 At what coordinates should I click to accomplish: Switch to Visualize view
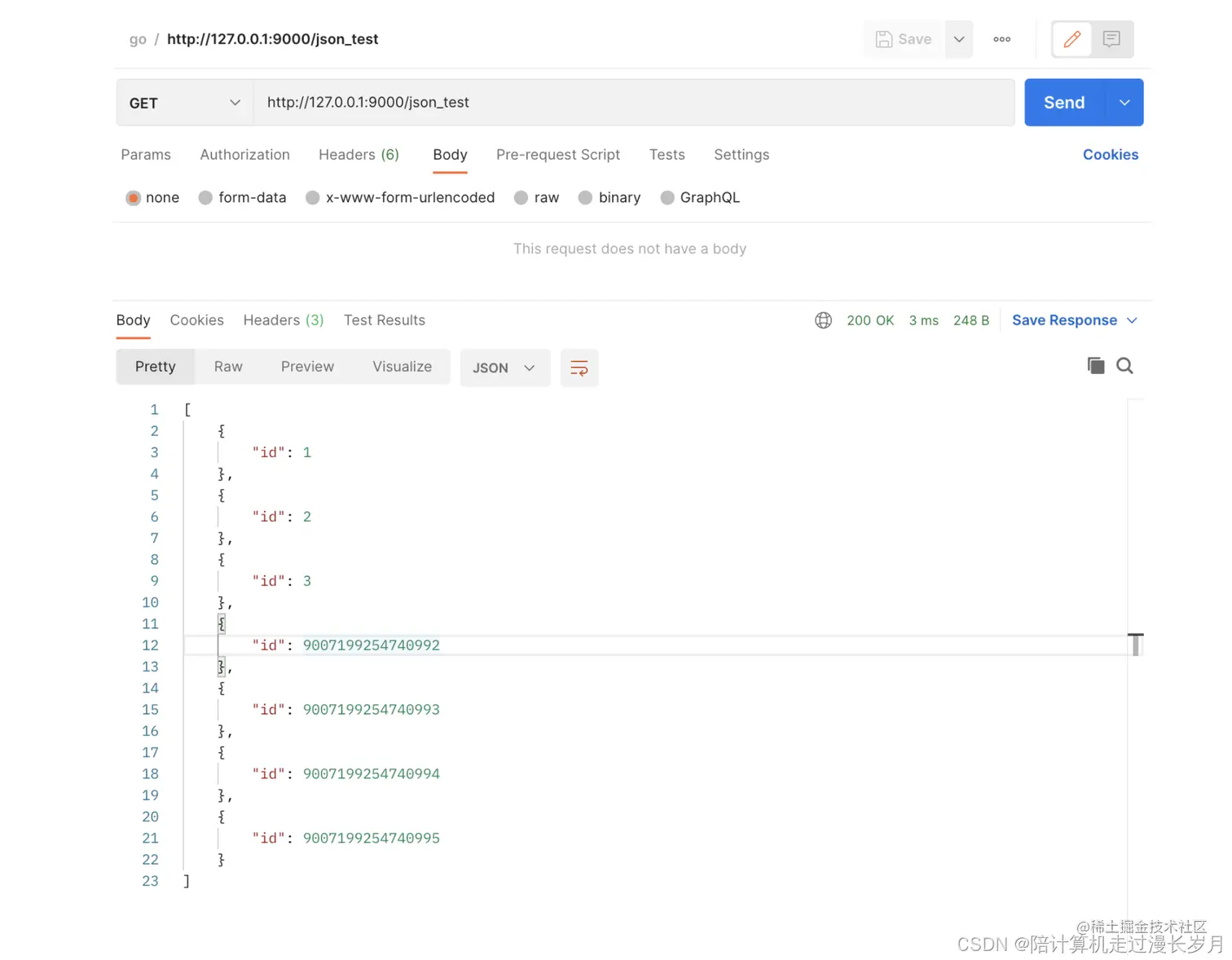pos(403,367)
